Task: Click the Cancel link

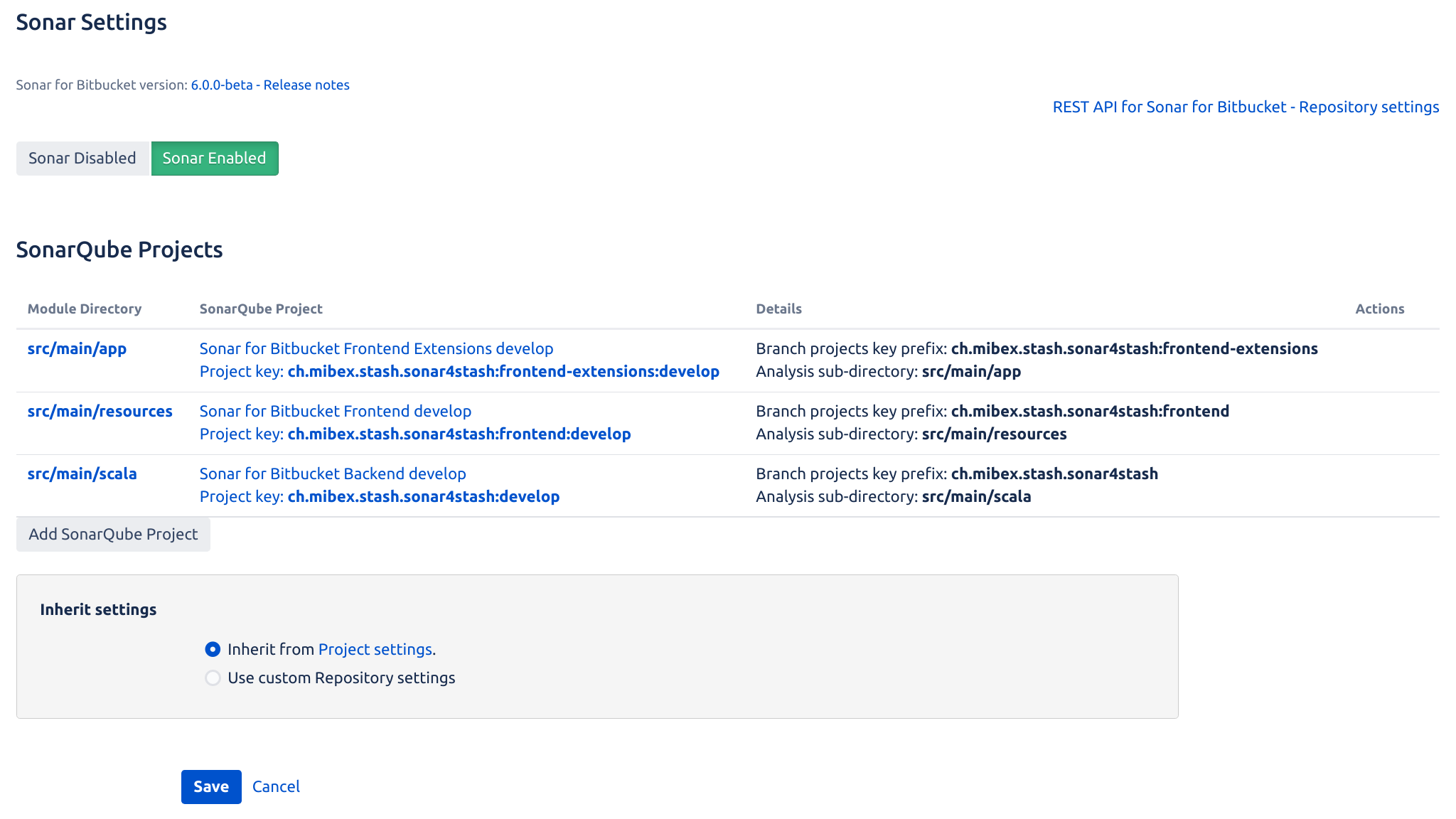Action: point(276,786)
